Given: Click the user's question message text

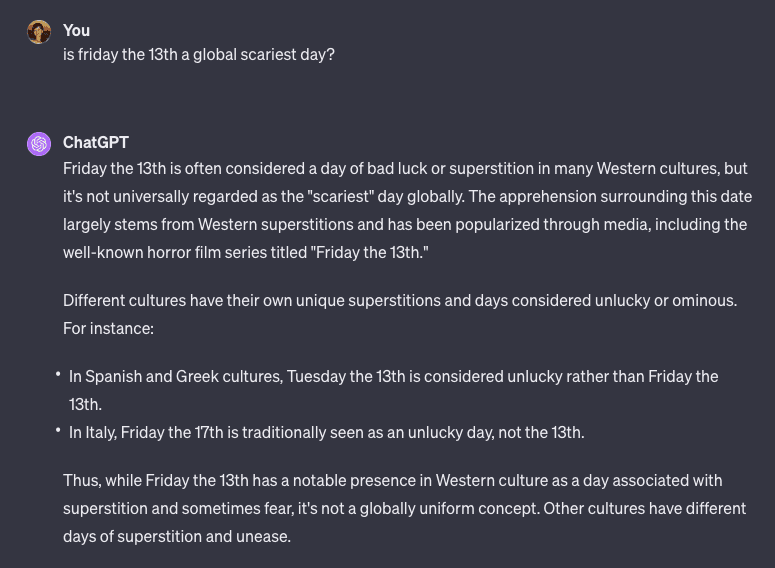Looking at the screenshot, I should click(199, 54).
